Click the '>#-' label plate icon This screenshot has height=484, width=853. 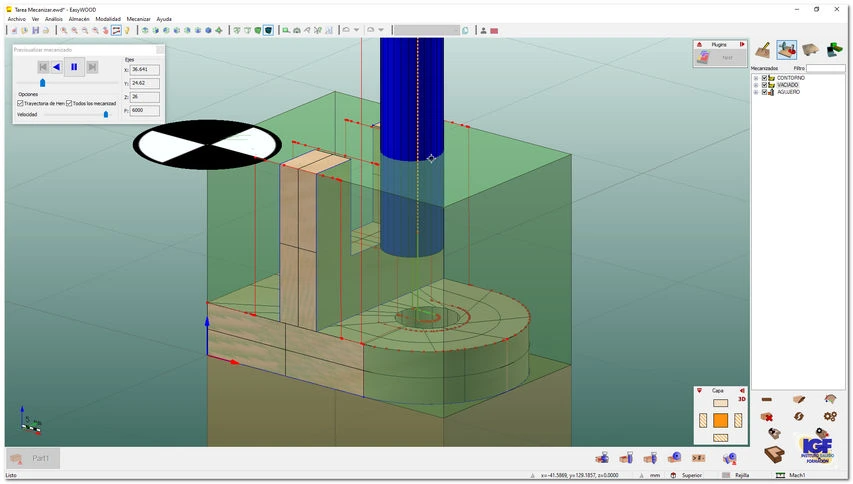point(699,458)
